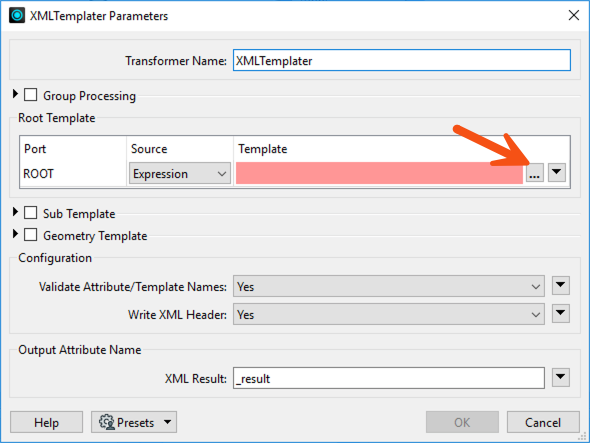This screenshot has width=590, height=443.
Task: Enable the Geometry Template checkbox
Action: click(x=30, y=235)
